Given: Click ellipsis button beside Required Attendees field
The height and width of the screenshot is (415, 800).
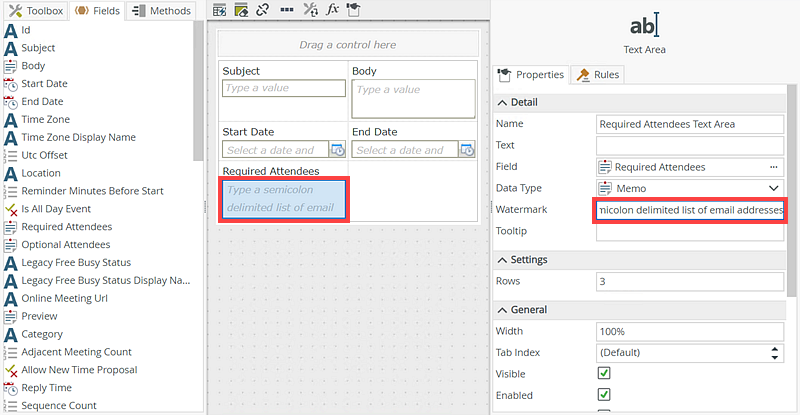Looking at the screenshot, I should (x=773, y=167).
